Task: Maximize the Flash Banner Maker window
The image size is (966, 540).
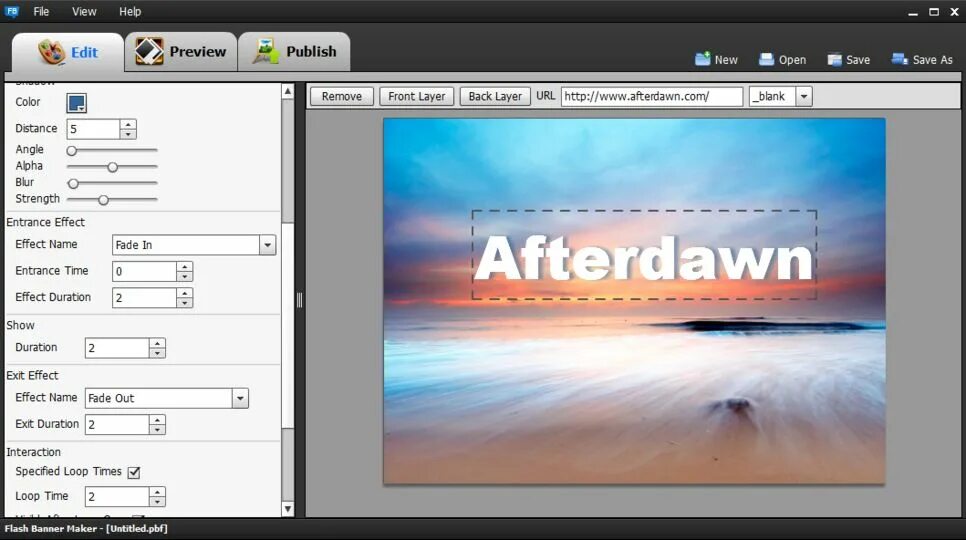Action: (x=934, y=12)
